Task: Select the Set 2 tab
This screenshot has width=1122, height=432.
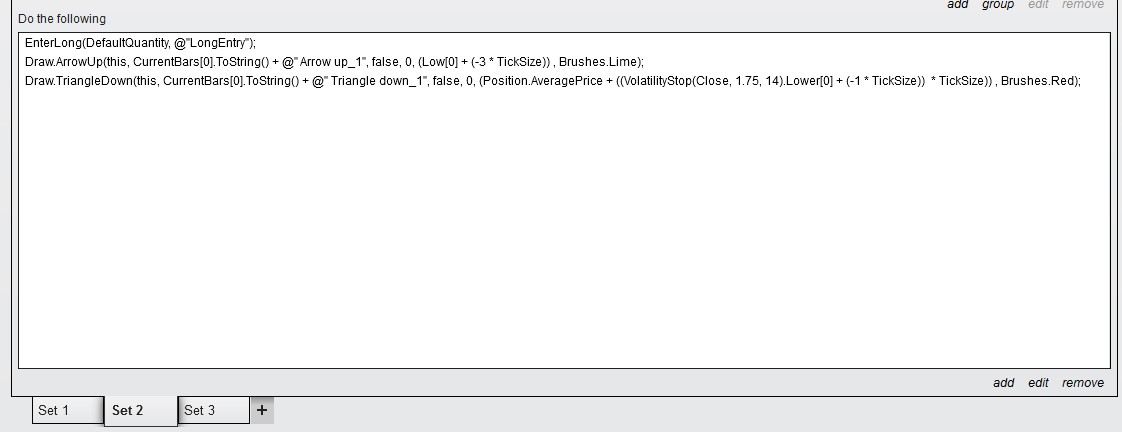Action: click(141, 410)
